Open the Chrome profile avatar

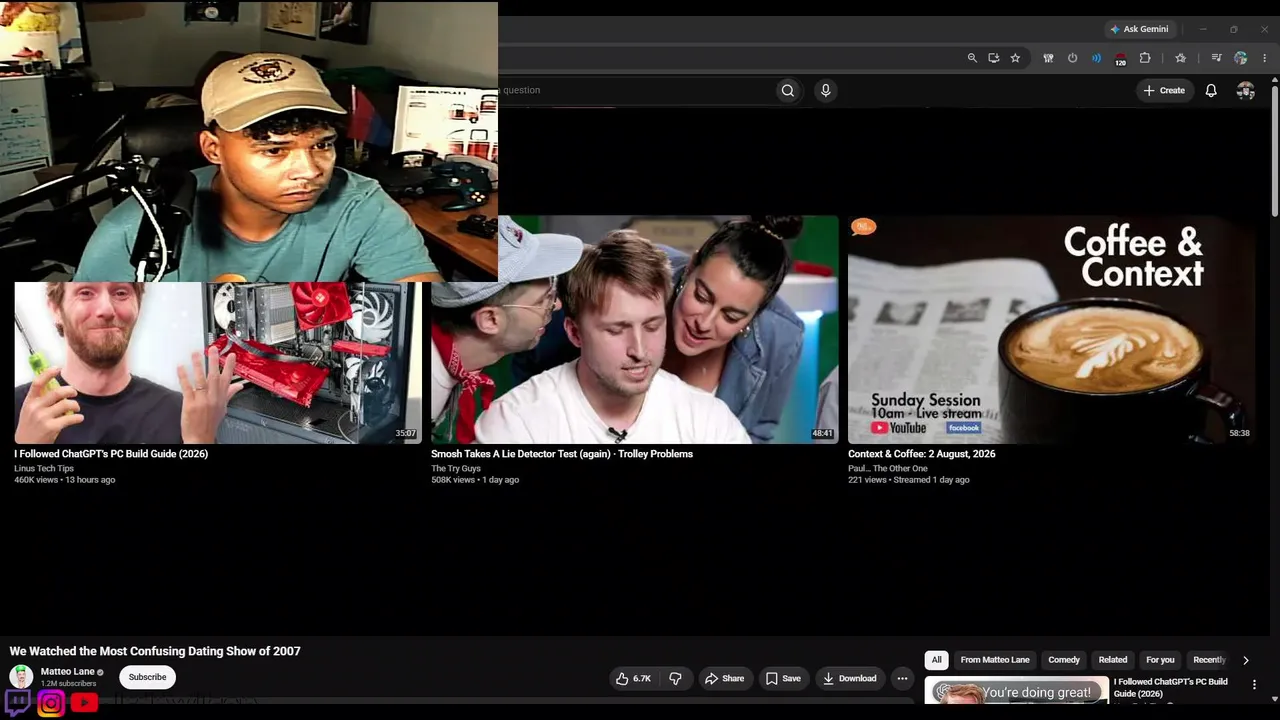click(x=1241, y=58)
